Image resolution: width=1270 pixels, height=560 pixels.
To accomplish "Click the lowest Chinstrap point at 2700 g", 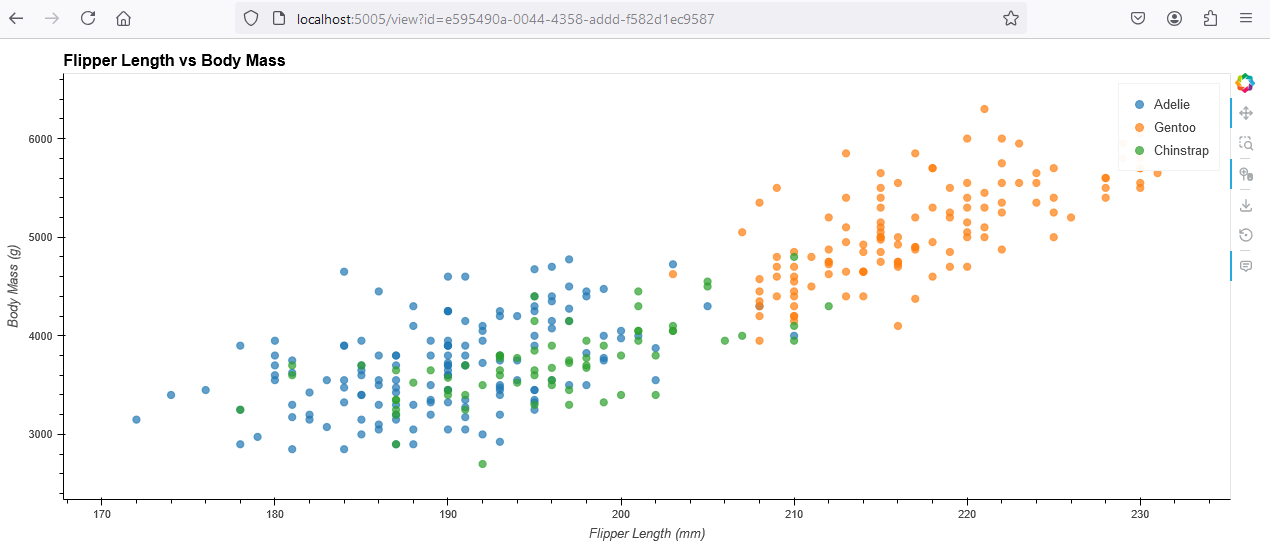I will [482, 464].
